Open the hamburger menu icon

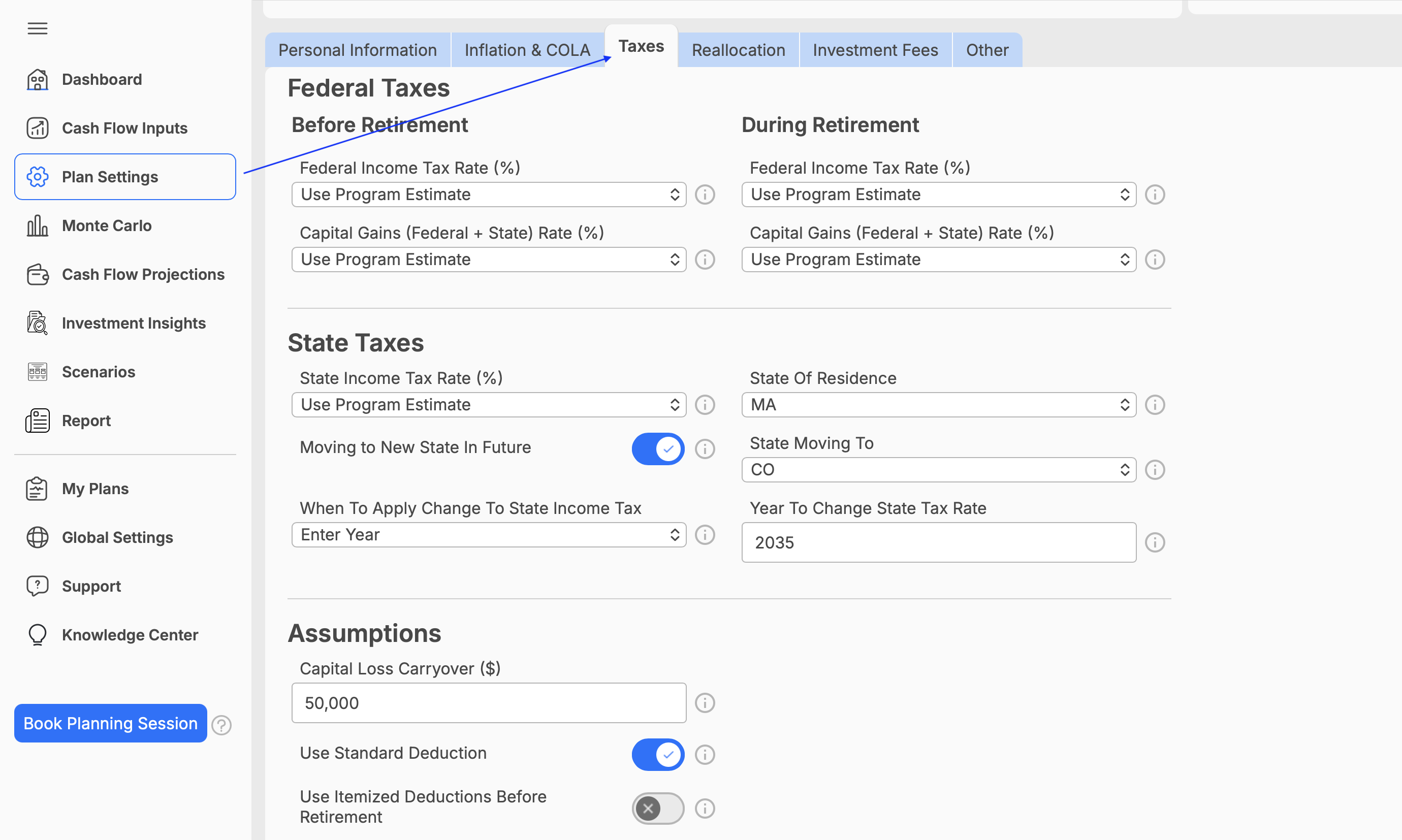click(38, 28)
